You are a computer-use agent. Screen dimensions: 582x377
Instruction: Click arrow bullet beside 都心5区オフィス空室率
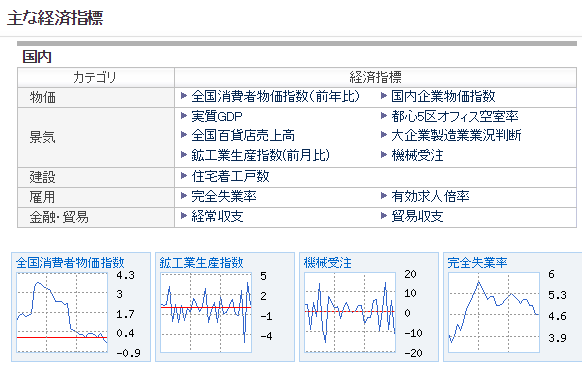coord(384,116)
